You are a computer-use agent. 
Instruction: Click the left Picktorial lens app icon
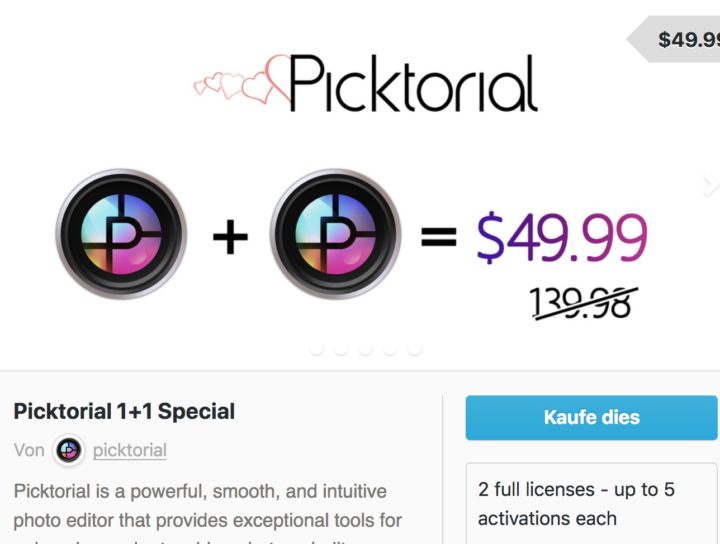[121, 234]
